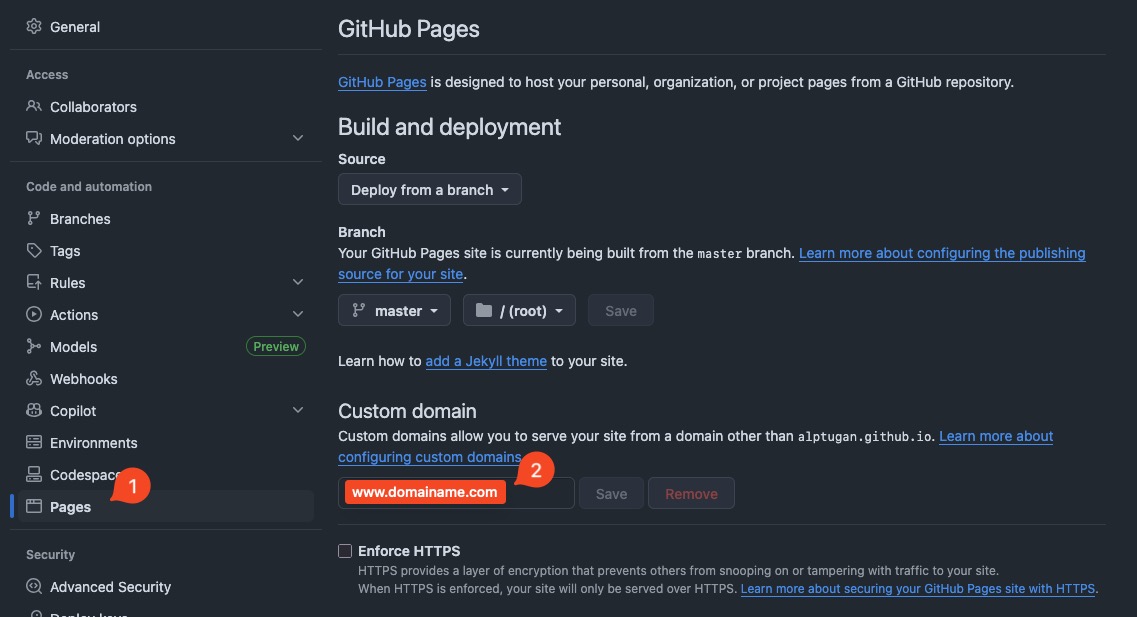
Task: Click the Models icon in sidebar
Action: pos(33,347)
